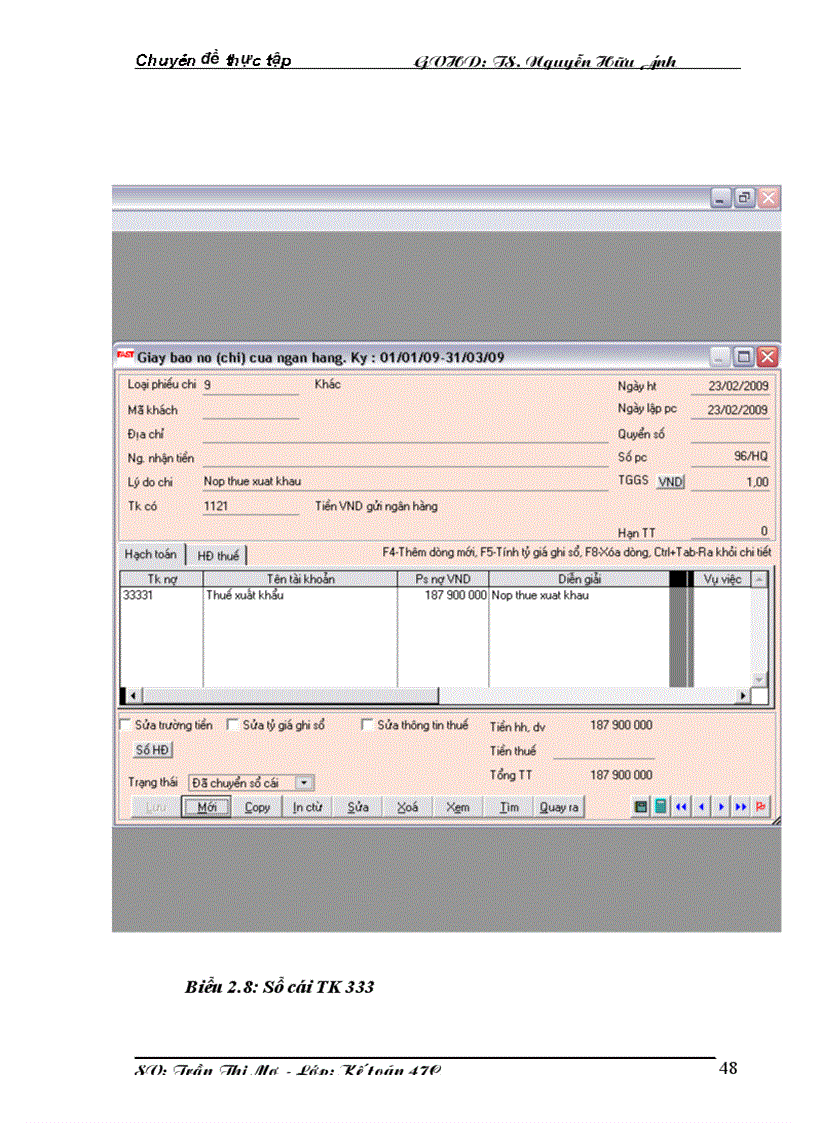Click the disk icon in bottom toolbar
The image size is (816, 1123).
click(x=642, y=807)
